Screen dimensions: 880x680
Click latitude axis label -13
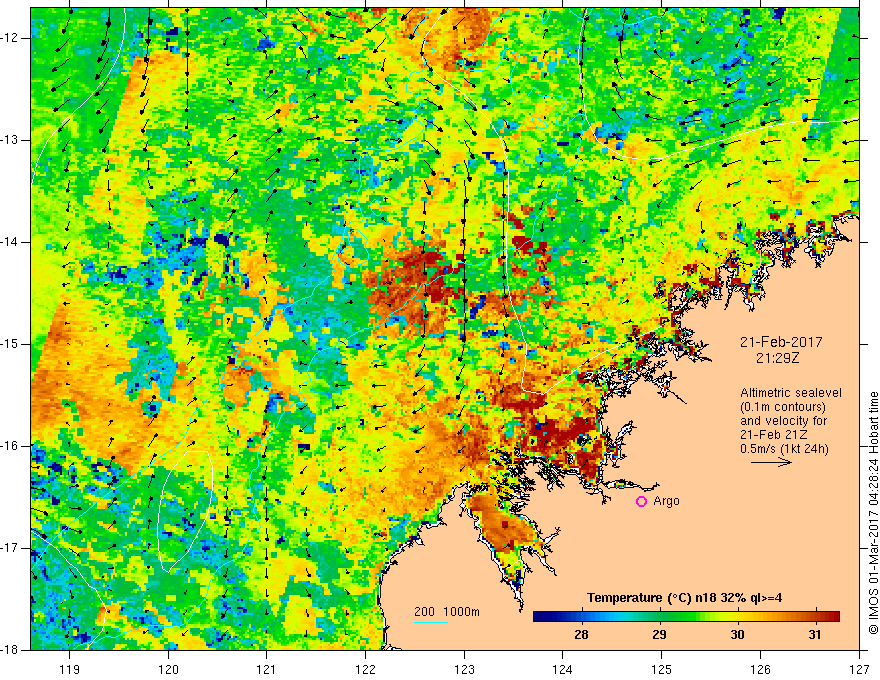(x=11, y=140)
